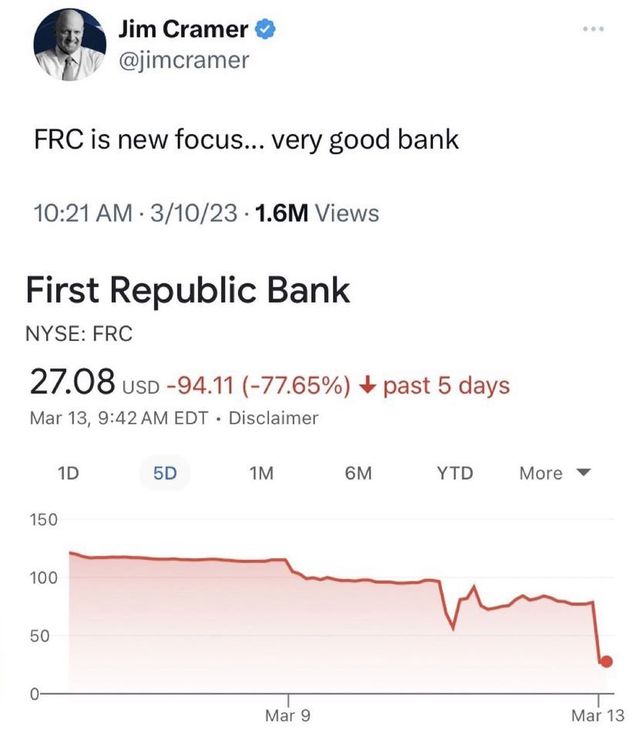Click the Mar 9 axis marker

click(x=287, y=715)
